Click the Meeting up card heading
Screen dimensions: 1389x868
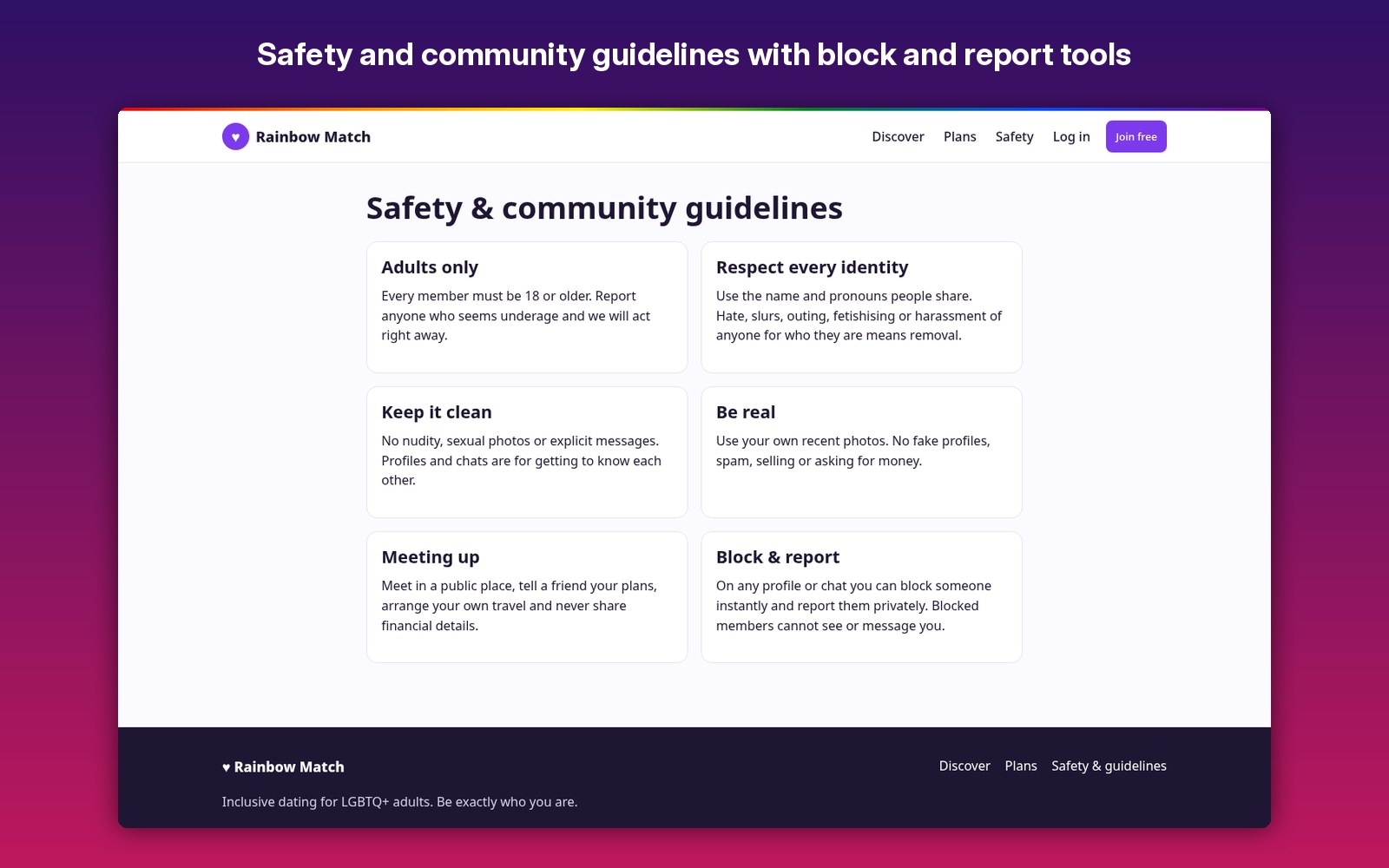(x=431, y=557)
